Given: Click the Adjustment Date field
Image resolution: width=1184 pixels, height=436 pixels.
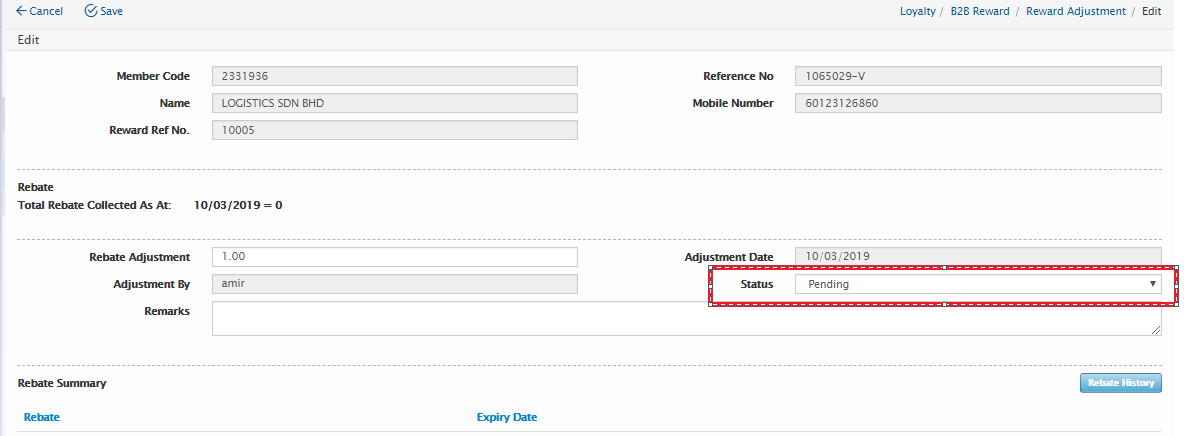Looking at the screenshot, I should click(977, 257).
